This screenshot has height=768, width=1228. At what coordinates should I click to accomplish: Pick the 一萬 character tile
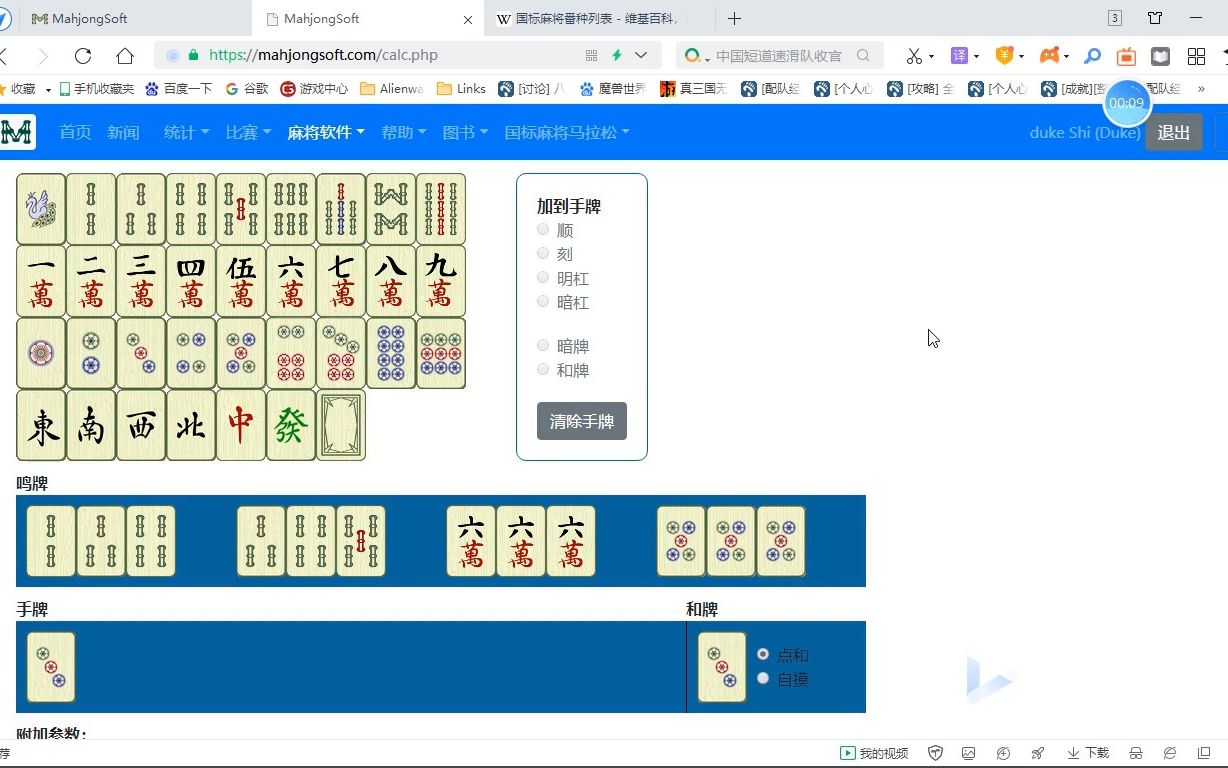click(x=41, y=281)
